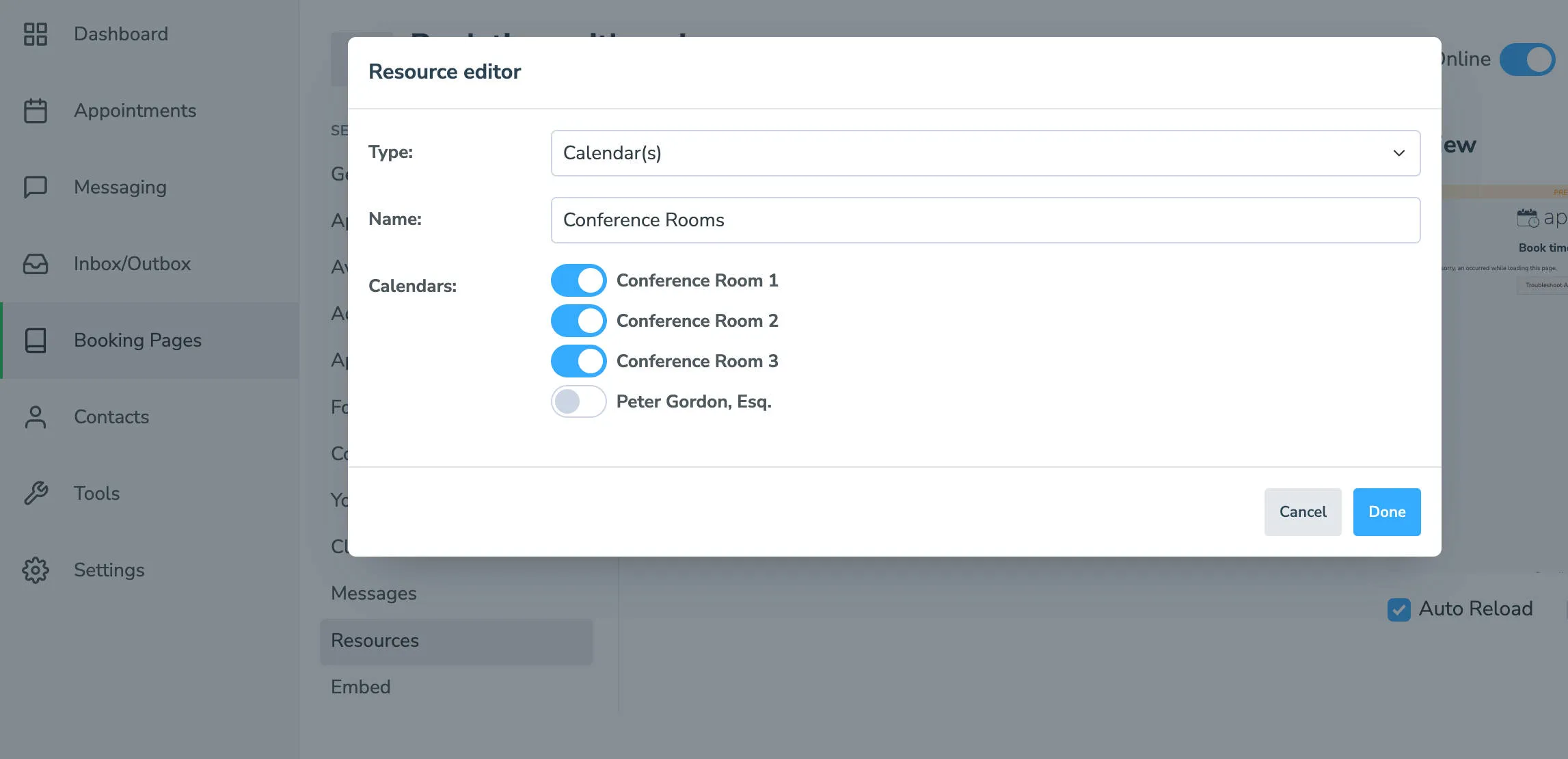This screenshot has height=759, width=1568.
Task: Open the Embed section
Action: tap(360, 687)
